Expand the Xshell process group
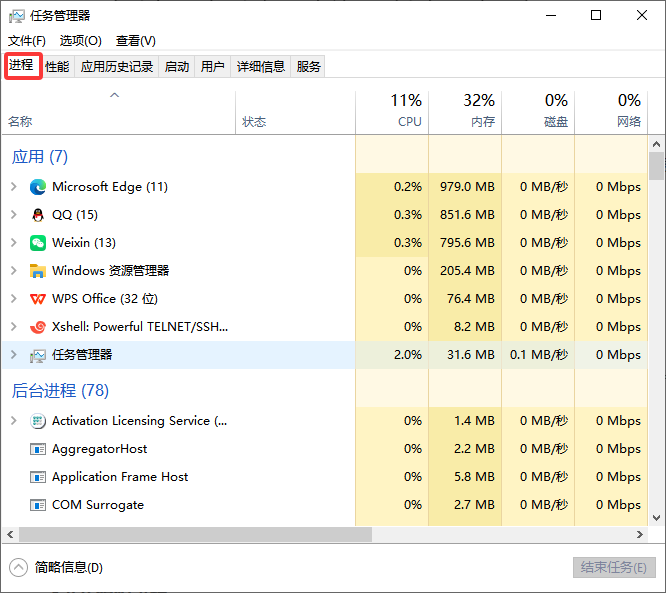The height and width of the screenshot is (593, 666). pos(14,327)
